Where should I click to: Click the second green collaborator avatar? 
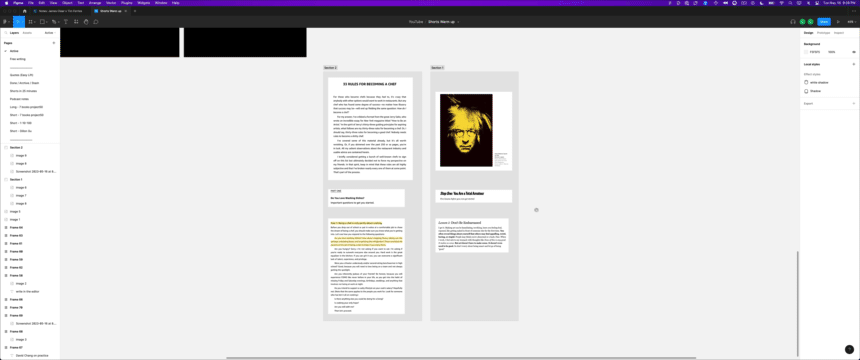pos(810,22)
